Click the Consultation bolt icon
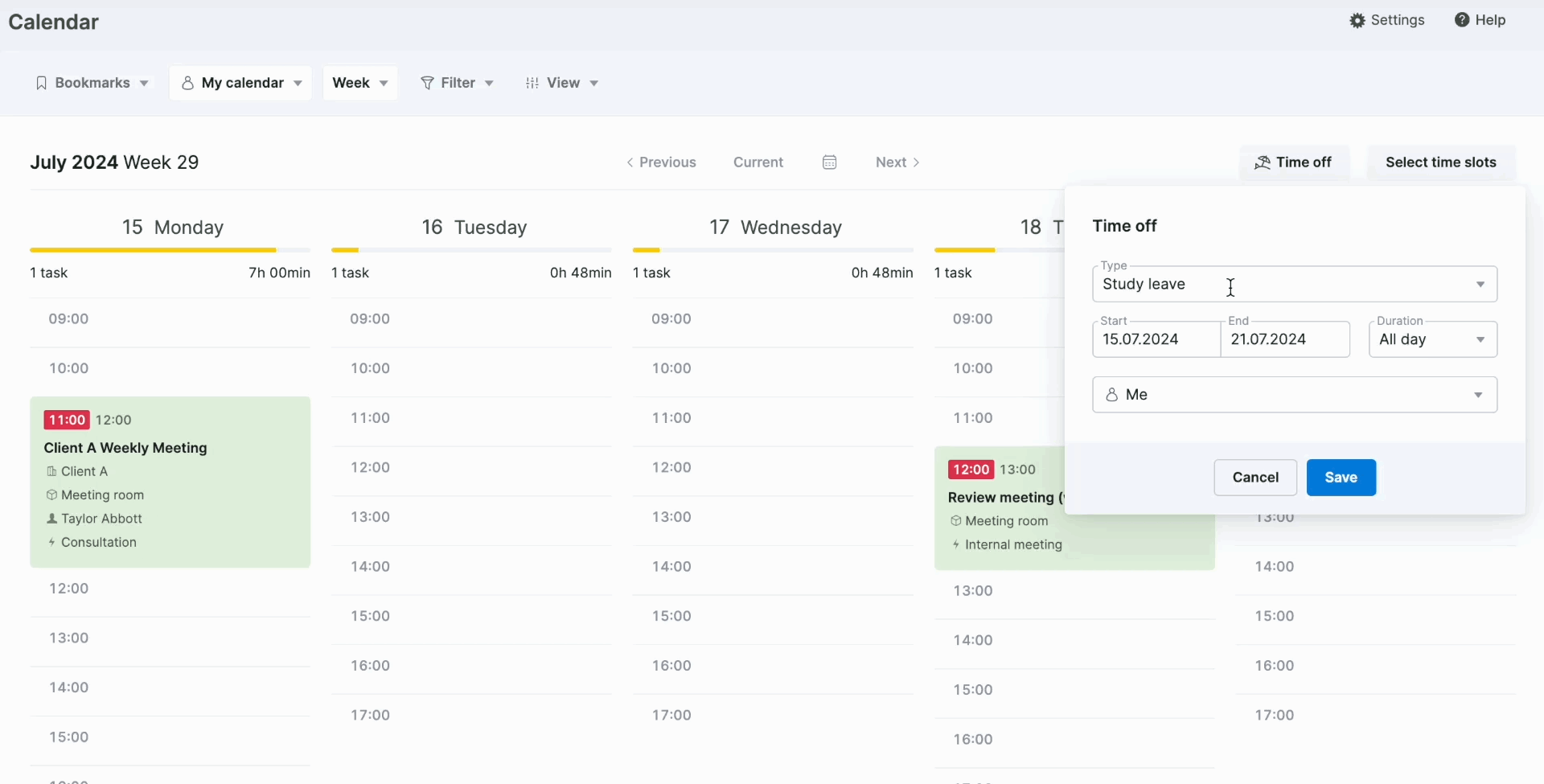Screen dimensions: 1544x784 [x=51, y=543]
